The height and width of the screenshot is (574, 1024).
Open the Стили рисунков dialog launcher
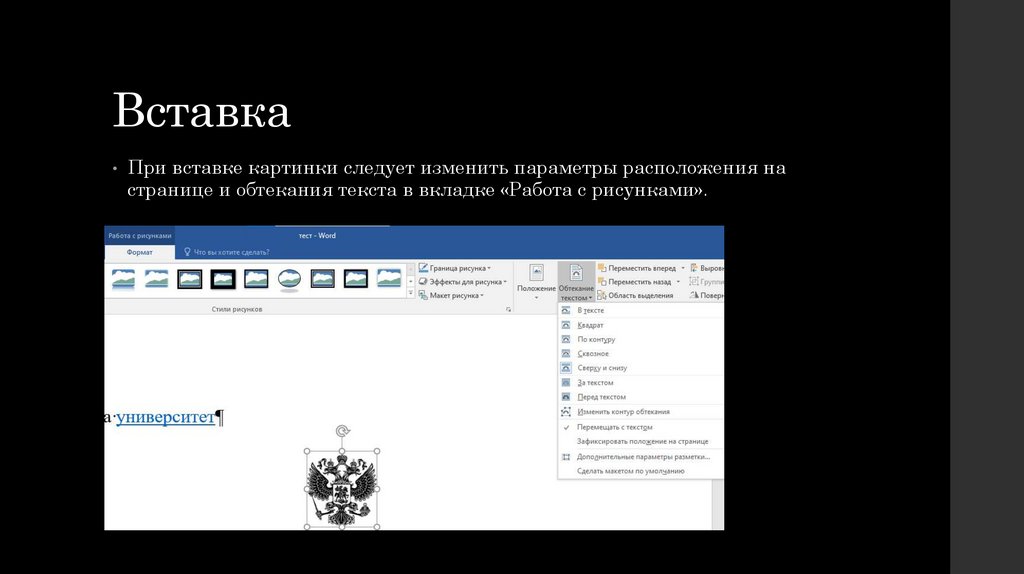coord(508,310)
